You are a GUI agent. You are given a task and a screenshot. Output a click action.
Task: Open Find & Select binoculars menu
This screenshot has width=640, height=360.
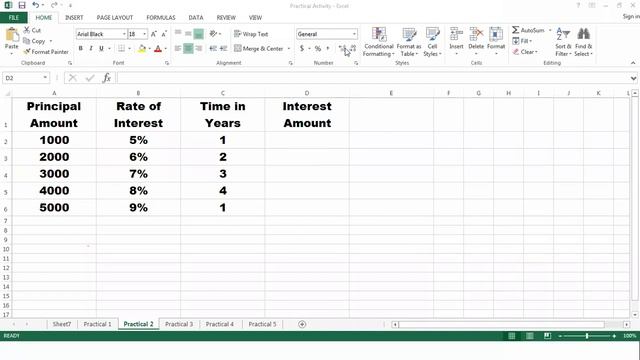click(584, 42)
